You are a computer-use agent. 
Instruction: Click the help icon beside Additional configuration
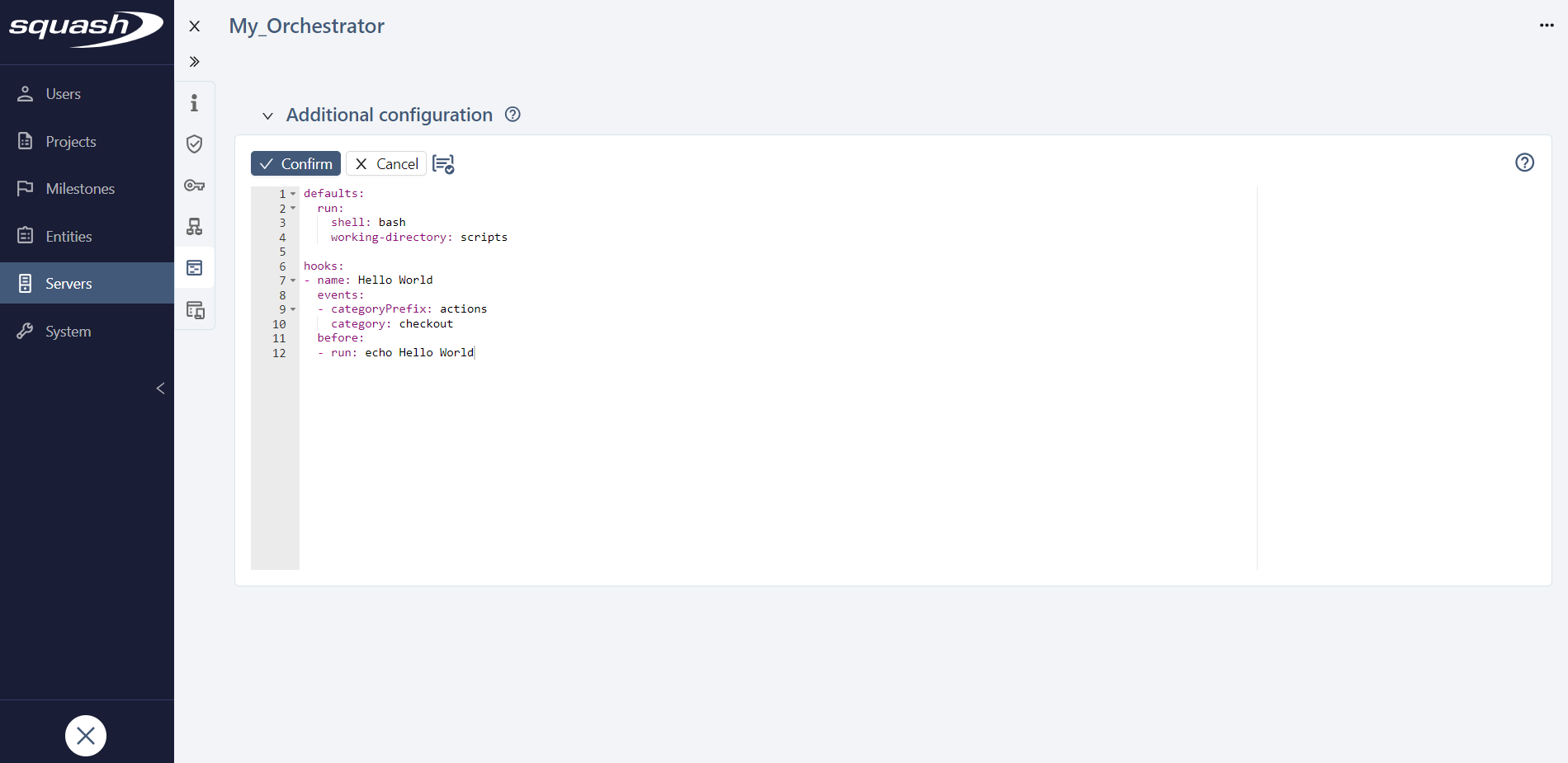pyautogui.click(x=512, y=115)
